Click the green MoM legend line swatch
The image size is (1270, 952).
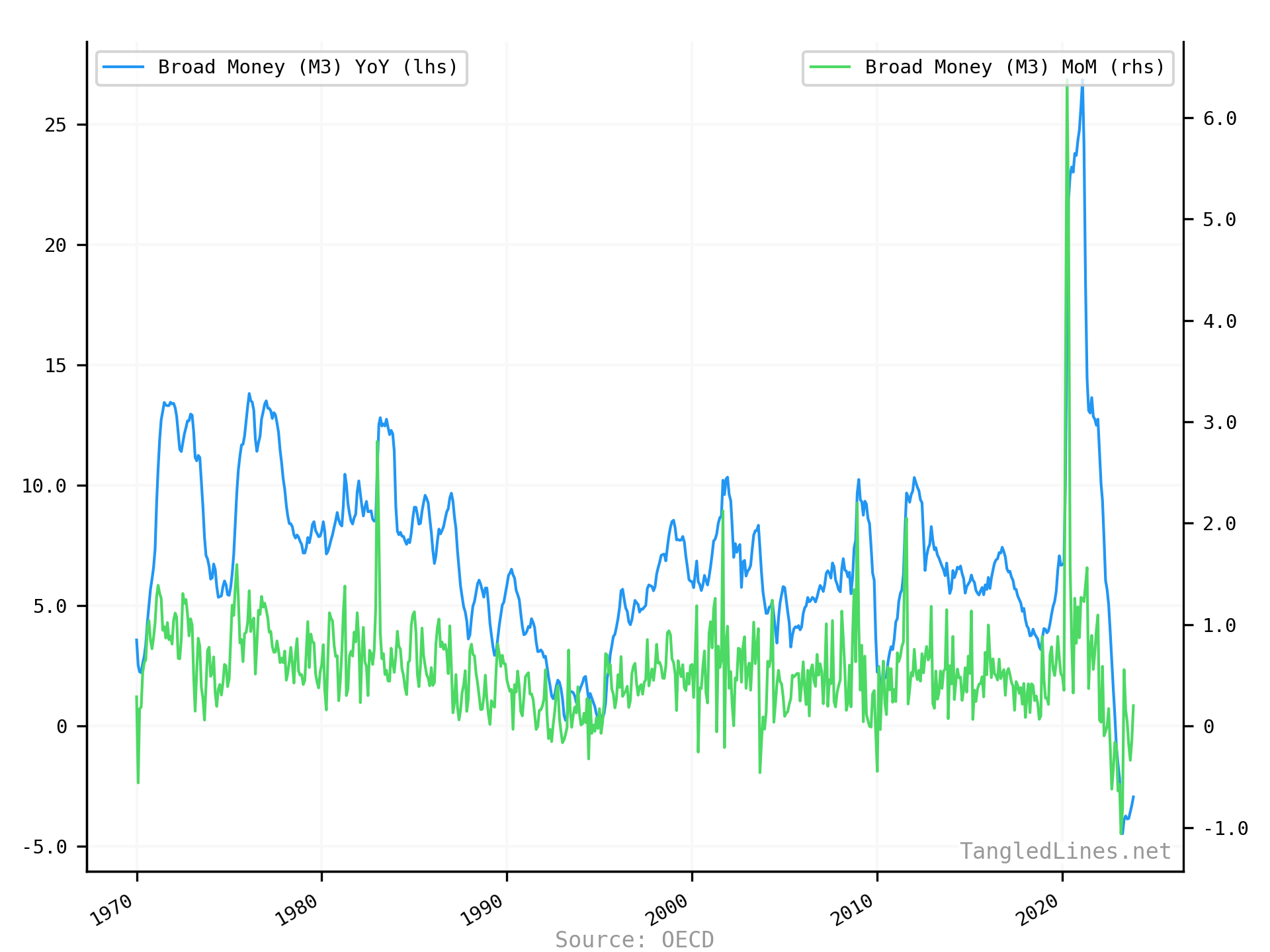click(x=830, y=67)
